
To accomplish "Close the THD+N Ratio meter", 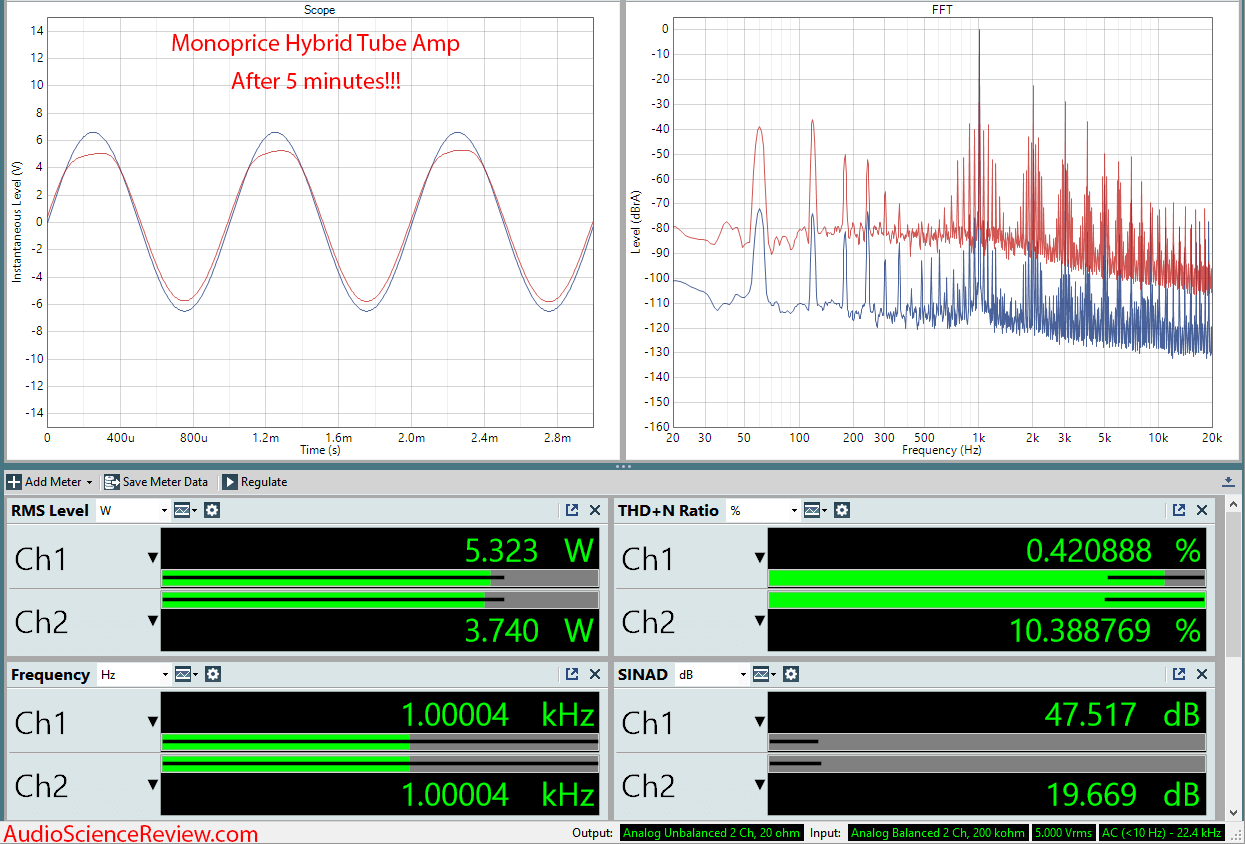I will point(1202,510).
